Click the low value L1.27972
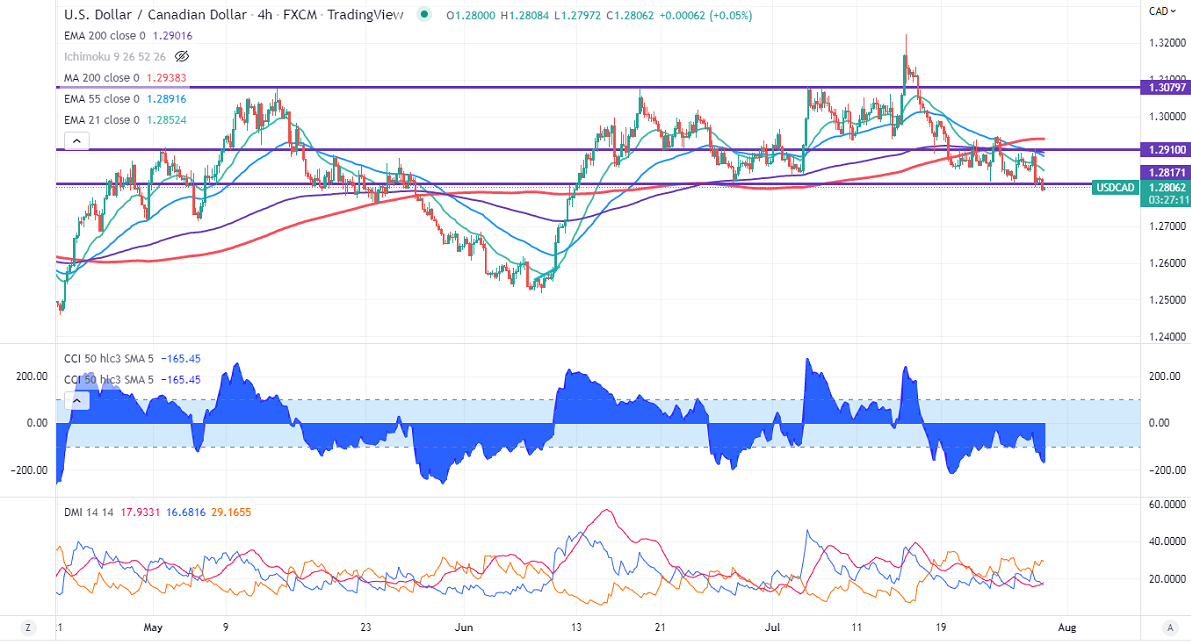 coord(577,15)
